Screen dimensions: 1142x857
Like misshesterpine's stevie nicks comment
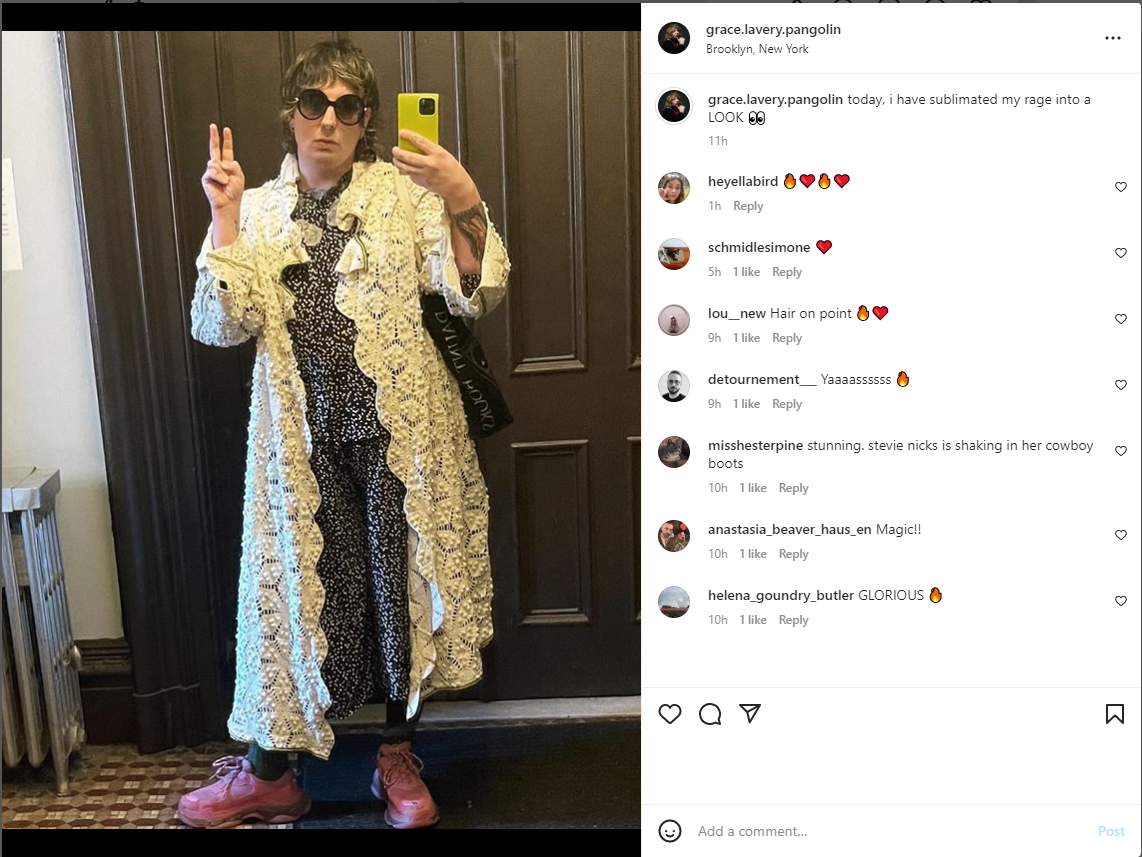tap(1121, 451)
